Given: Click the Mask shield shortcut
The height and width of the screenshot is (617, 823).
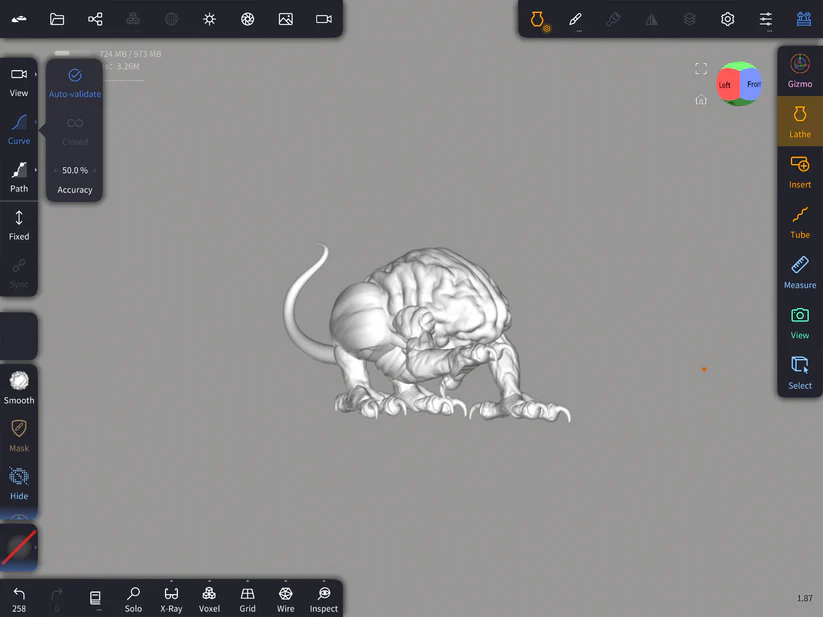Looking at the screenshot, I should pyautogui.click(x=19, y=435).
